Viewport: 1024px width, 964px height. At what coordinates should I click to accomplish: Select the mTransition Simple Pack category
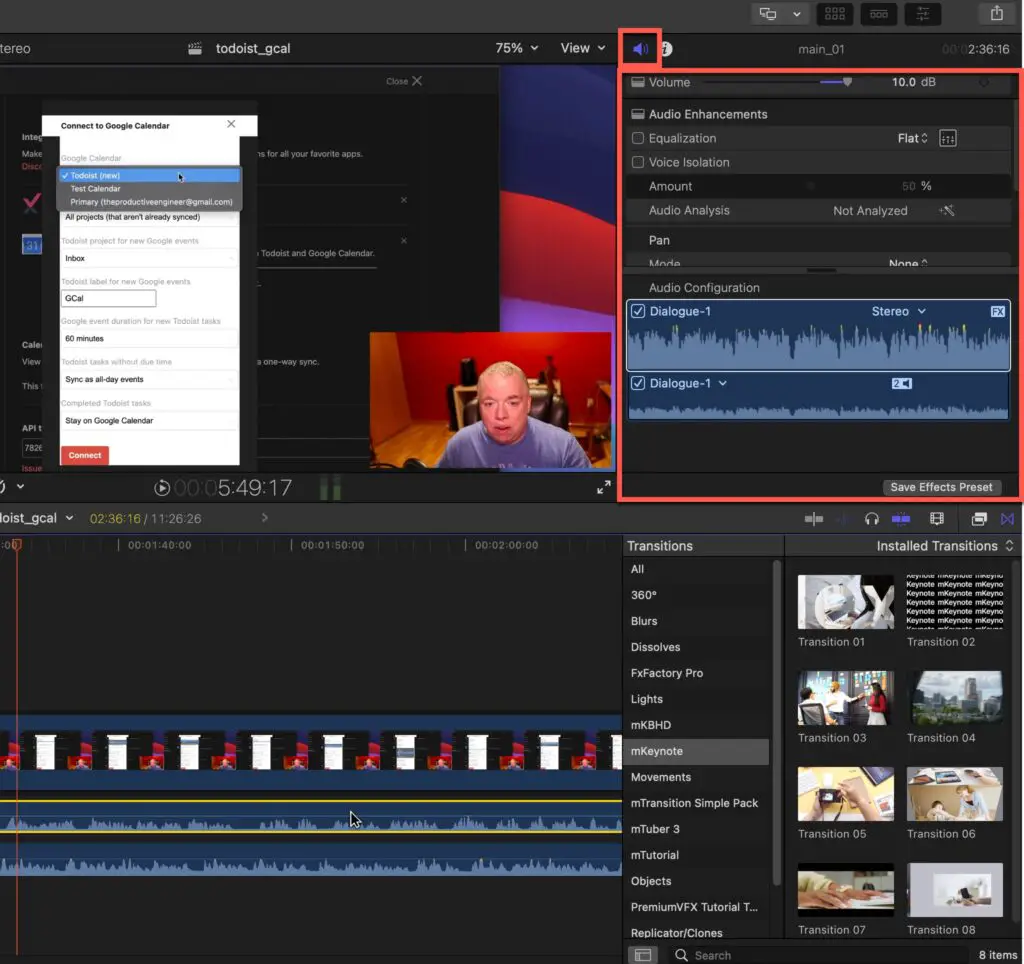coord(694,803)
